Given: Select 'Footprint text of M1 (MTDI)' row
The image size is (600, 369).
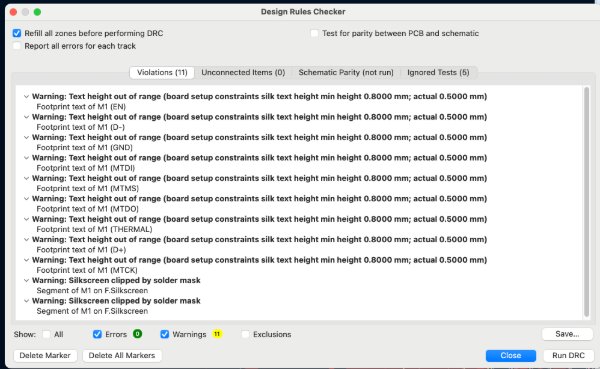Looking at the screenshot, I should (86, 168).
